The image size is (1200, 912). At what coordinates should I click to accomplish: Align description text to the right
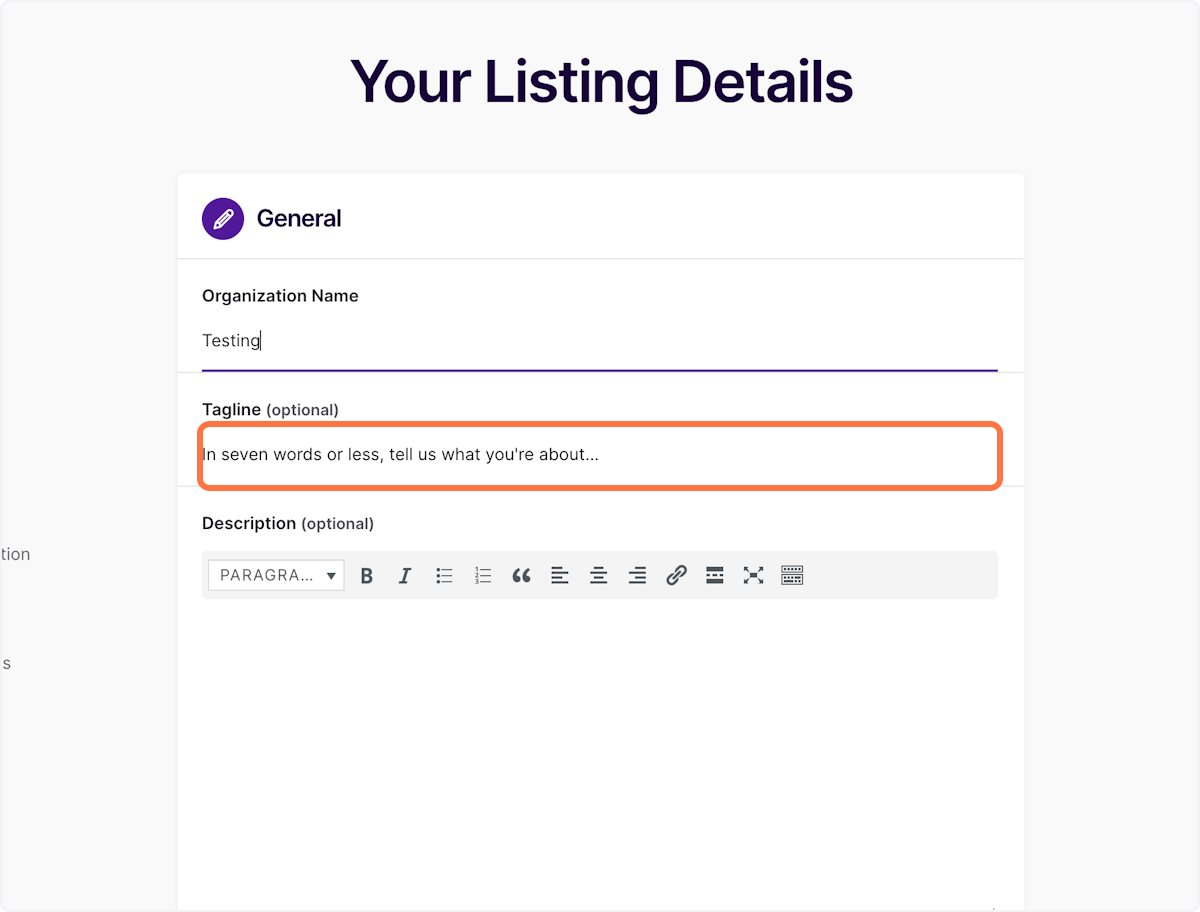pyautogui.click(x=637, y=575)
